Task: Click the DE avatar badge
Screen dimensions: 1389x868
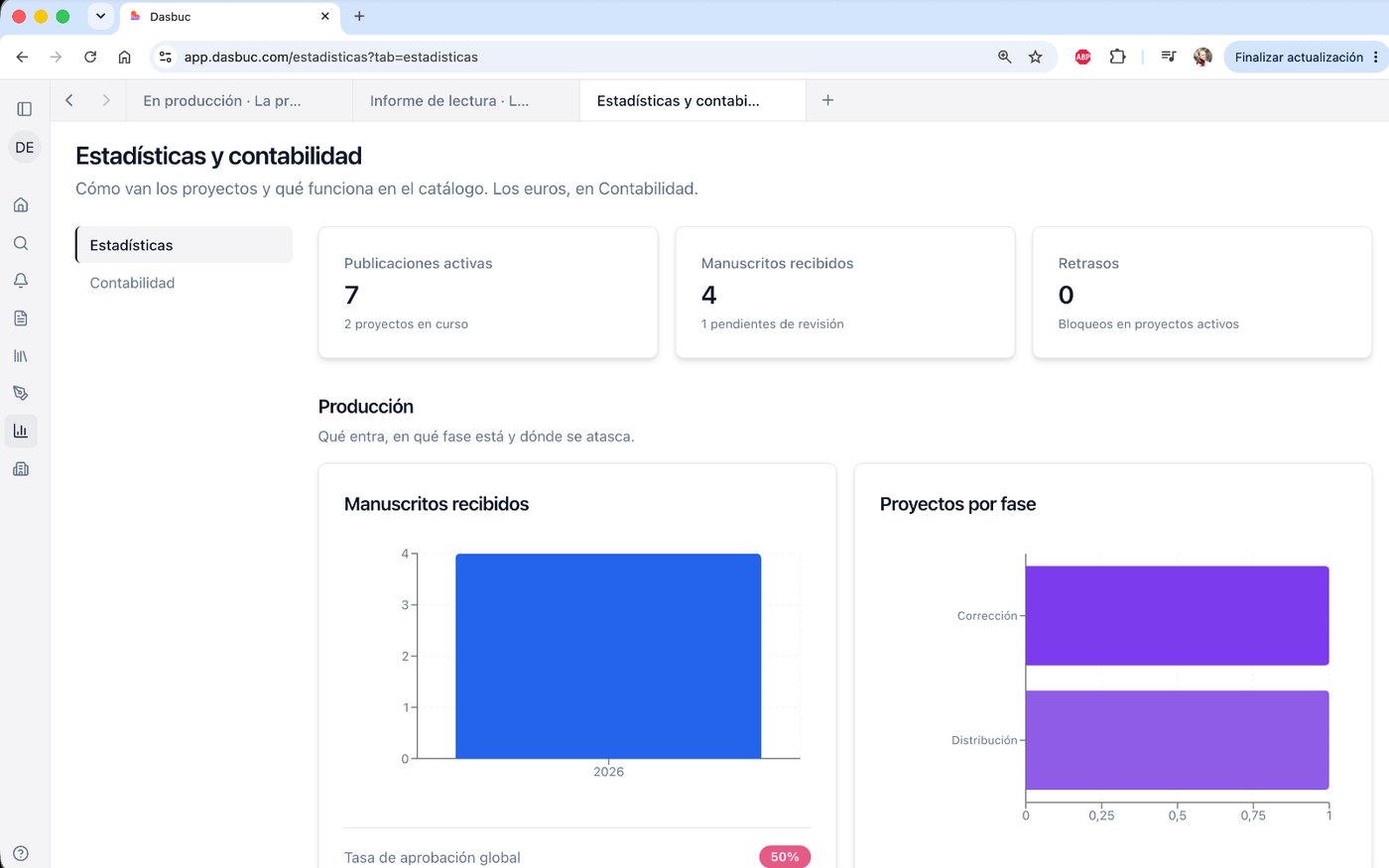Action: tap(25, 147)
